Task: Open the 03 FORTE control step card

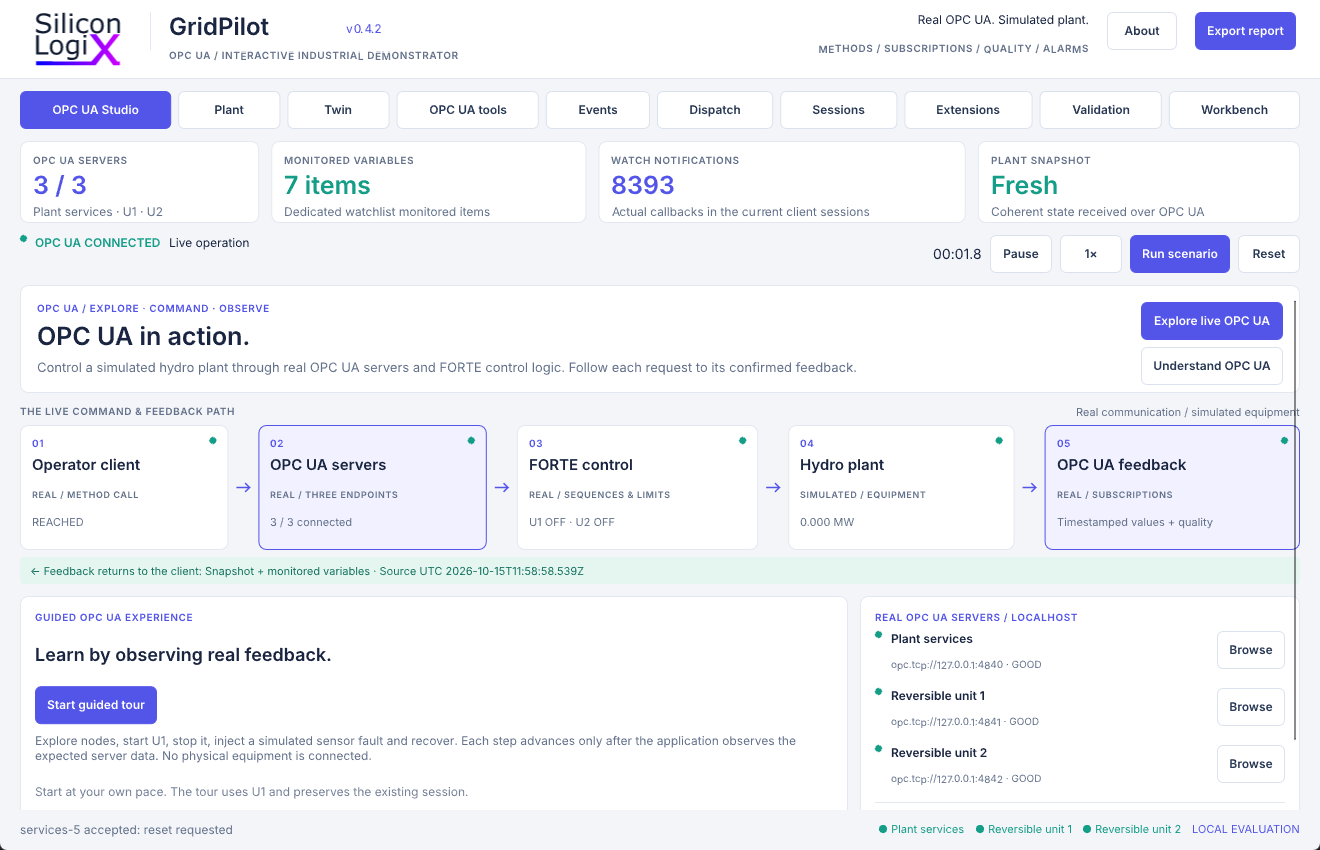Action: click(x=637, y=488)
